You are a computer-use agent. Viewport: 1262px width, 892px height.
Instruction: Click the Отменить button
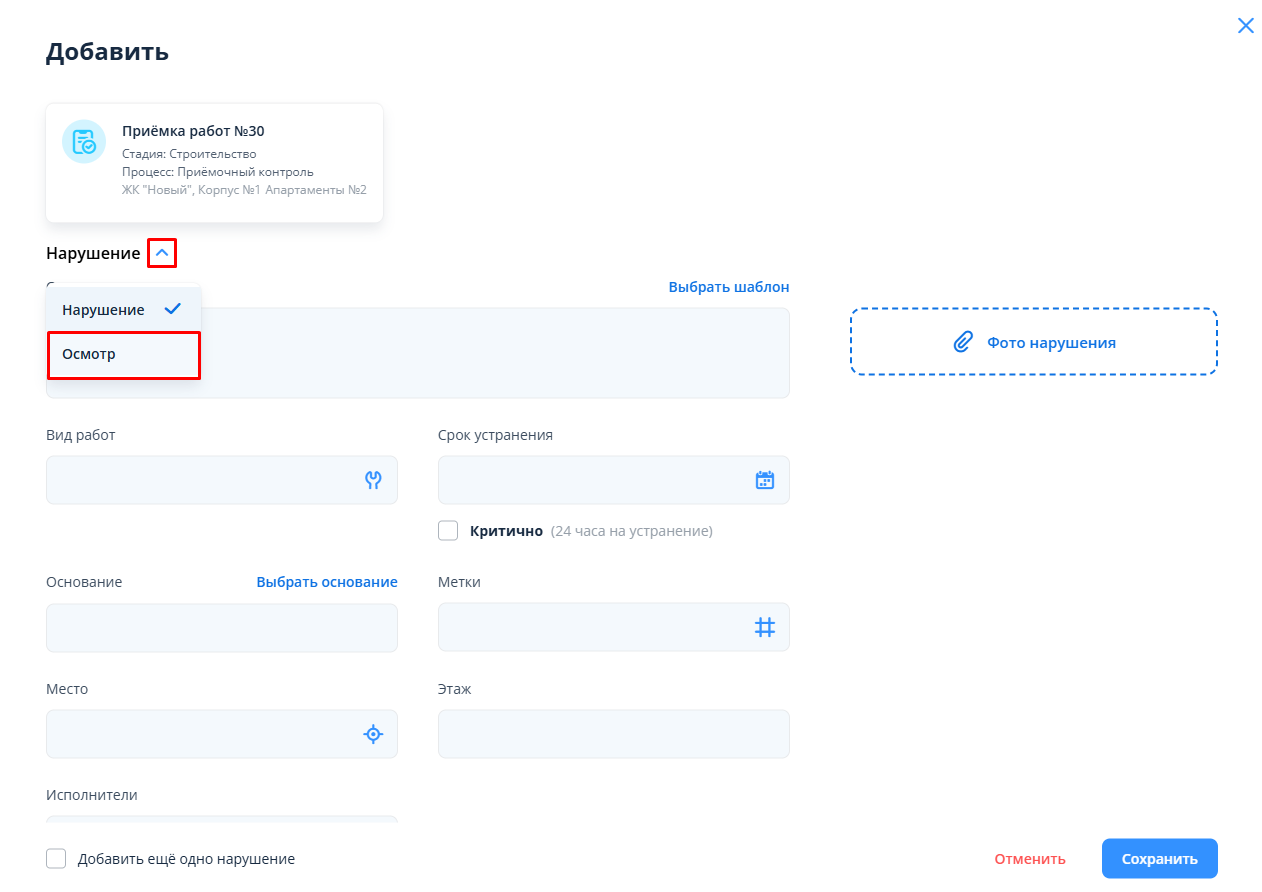[x=1029, y=859]
